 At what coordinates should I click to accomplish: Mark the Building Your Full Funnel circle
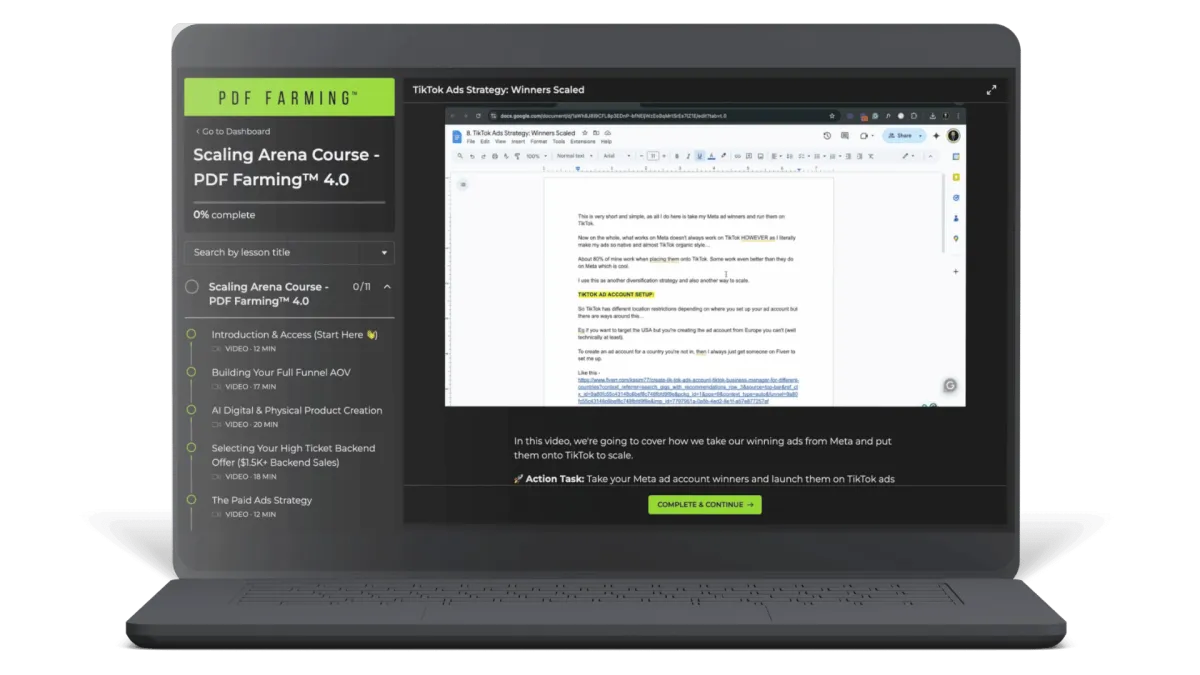(x=191, y=372)
